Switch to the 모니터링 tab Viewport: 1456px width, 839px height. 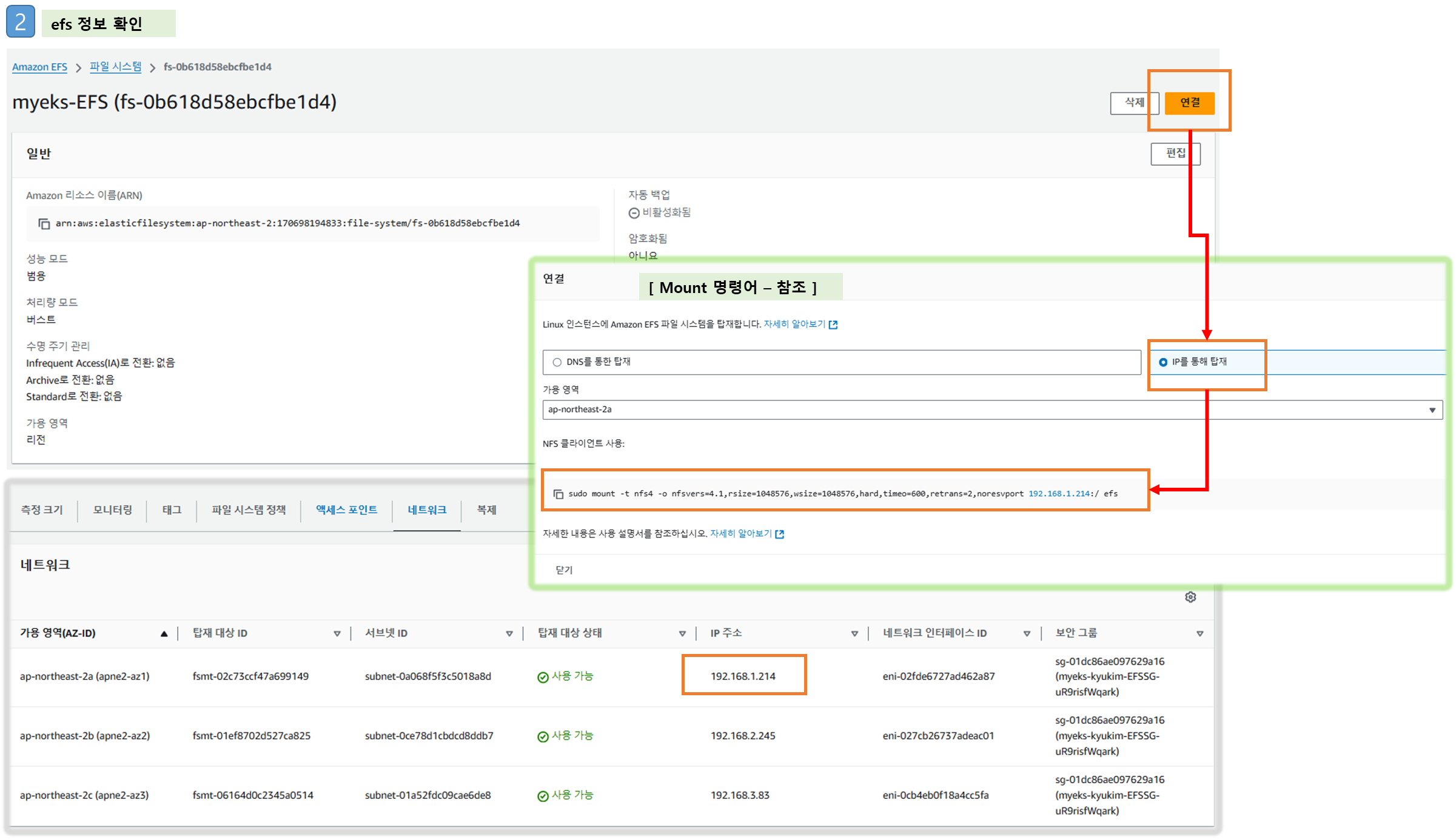point(112,510)
